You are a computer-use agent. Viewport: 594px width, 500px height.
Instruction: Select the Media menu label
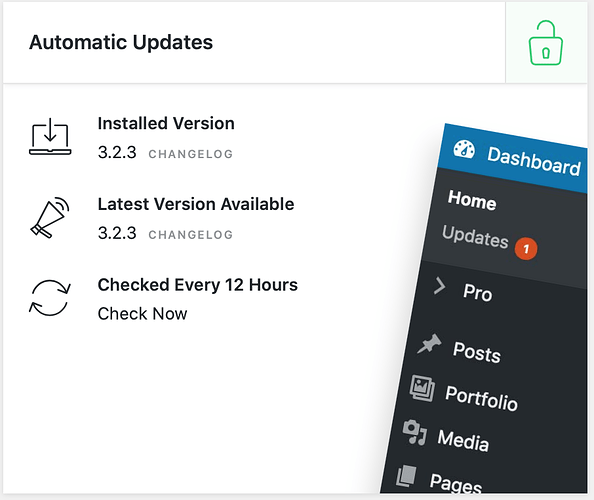tap(463, 441)
